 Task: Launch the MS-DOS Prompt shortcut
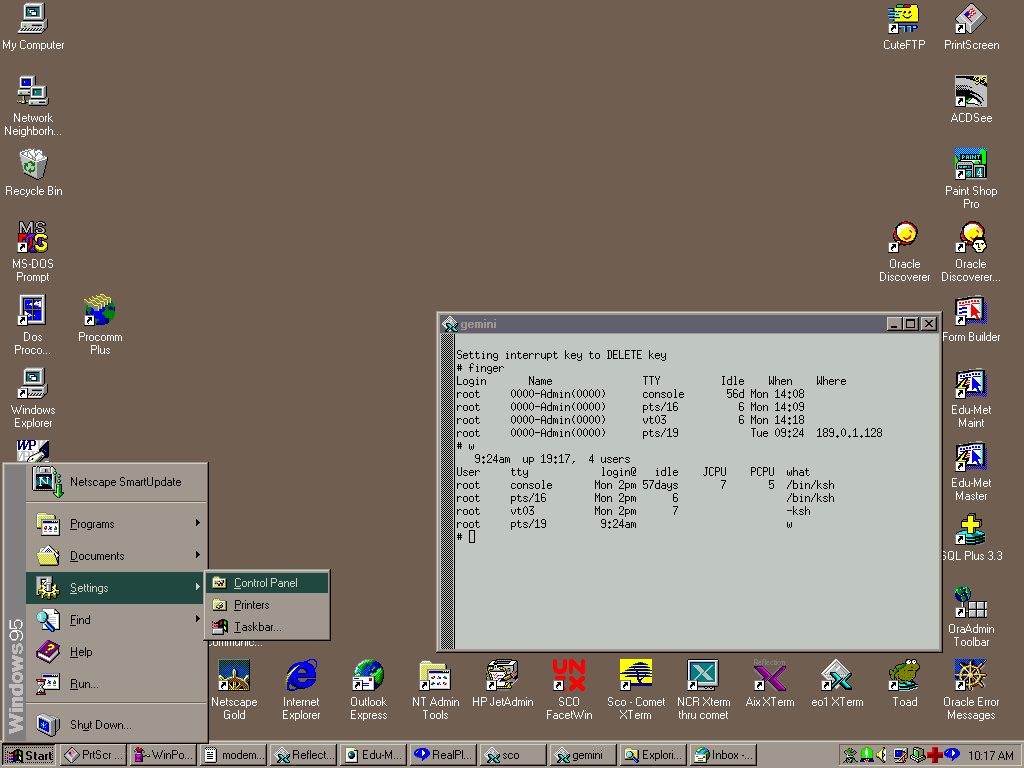point(33,251)
